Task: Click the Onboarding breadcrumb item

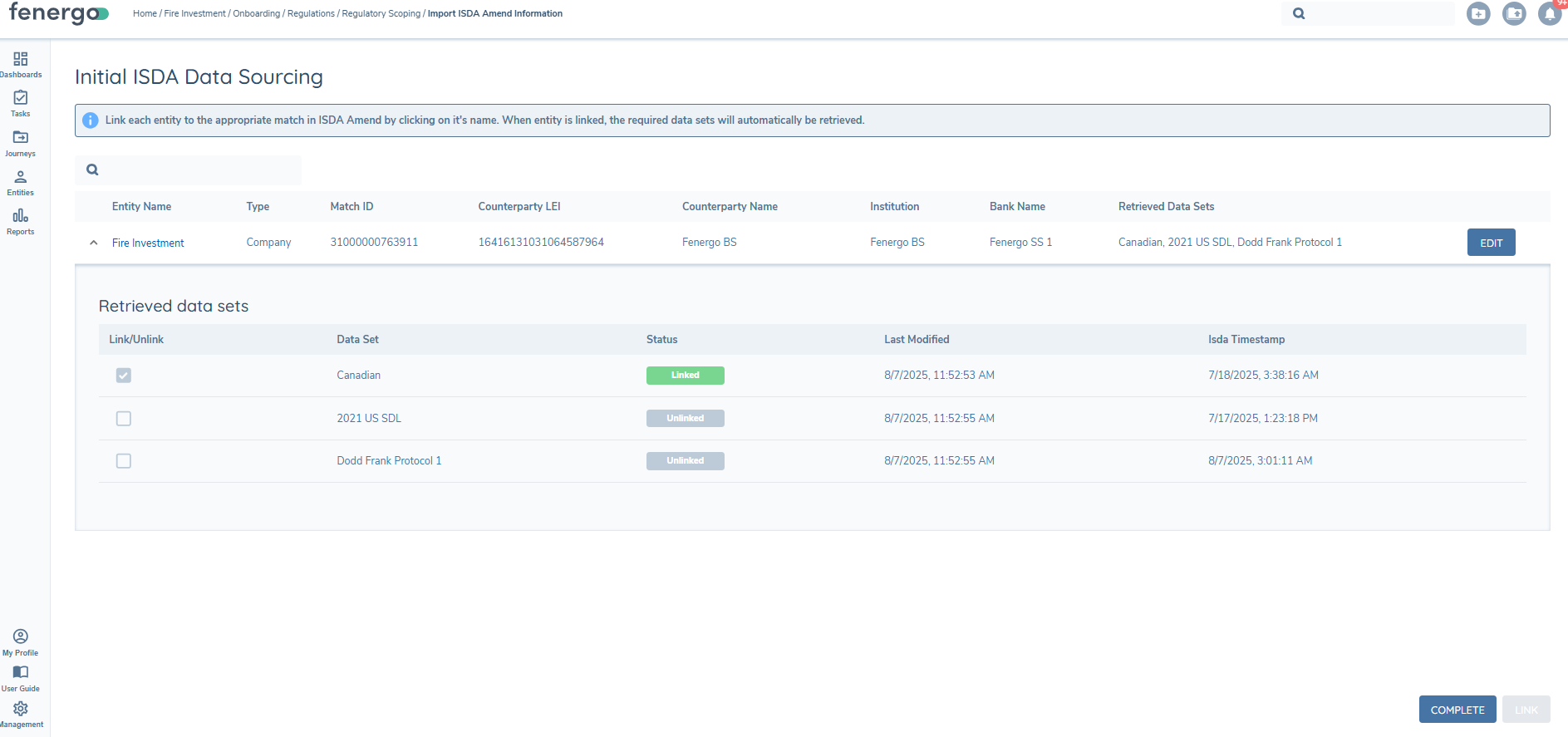Action: coord(256,14)
